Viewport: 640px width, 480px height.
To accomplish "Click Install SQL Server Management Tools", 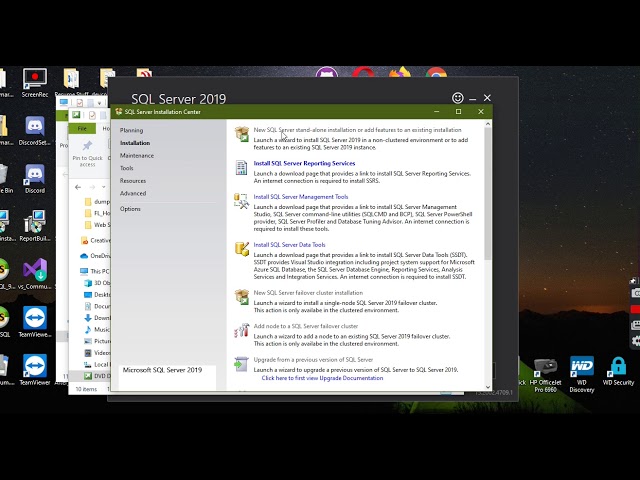I will 301,197.
